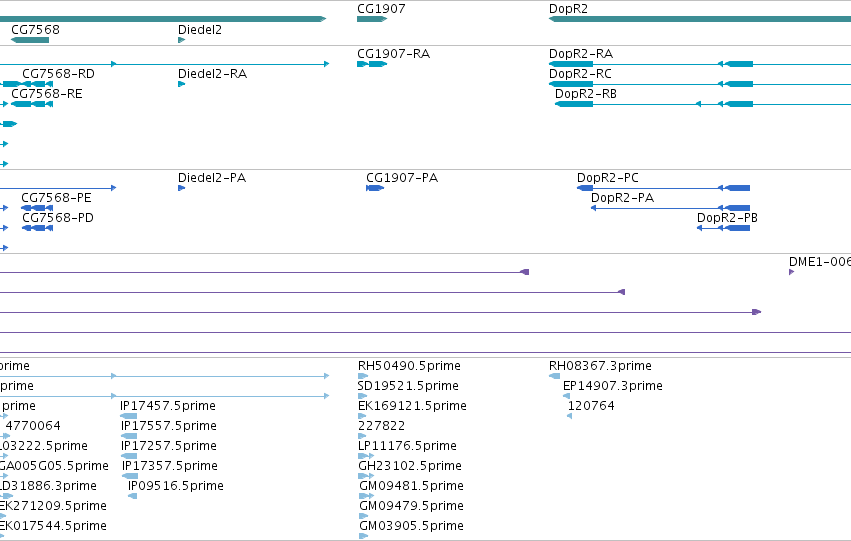Select EST IP09516.5prime
The width and height of the screenshot is (851, 541).
click(x=175, y=486)
